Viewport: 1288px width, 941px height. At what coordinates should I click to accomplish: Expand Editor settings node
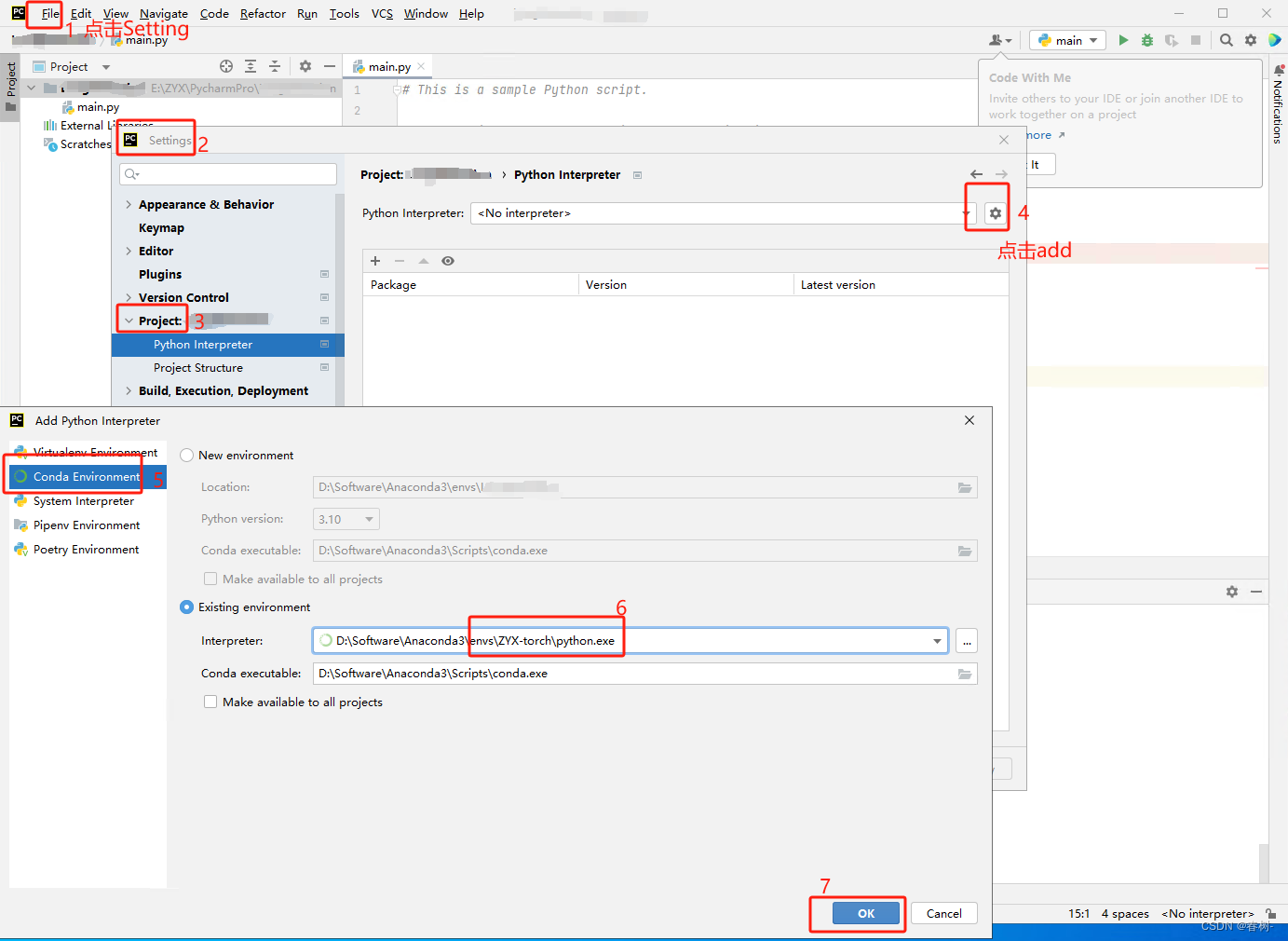(x=129, y=252)
